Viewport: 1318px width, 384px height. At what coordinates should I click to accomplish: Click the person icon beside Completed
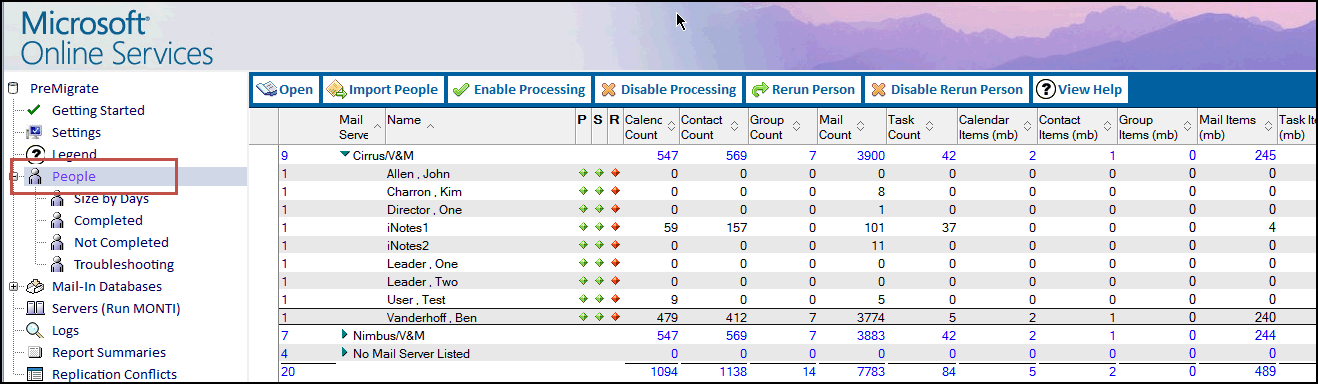57,220
